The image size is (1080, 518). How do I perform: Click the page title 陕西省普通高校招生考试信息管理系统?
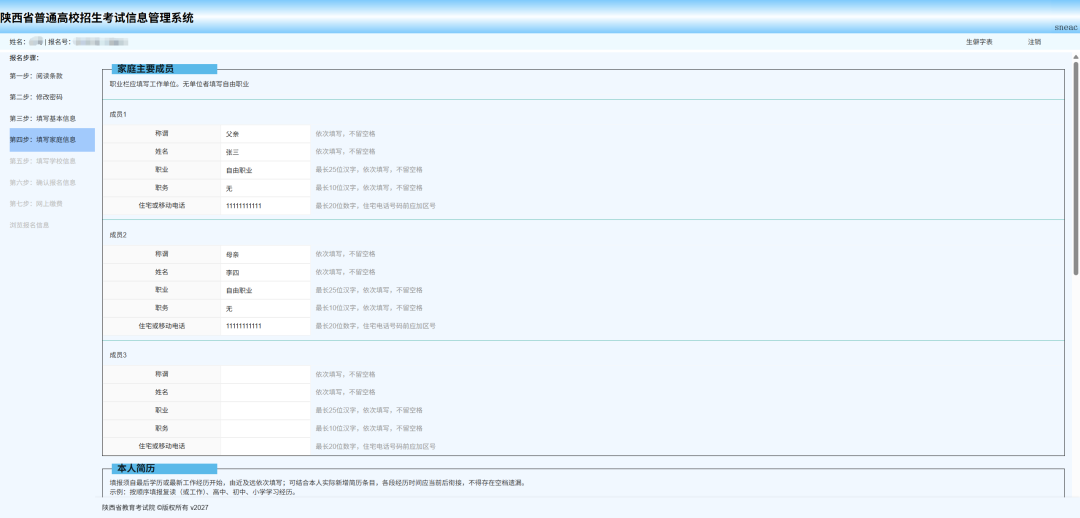(97, 19)
